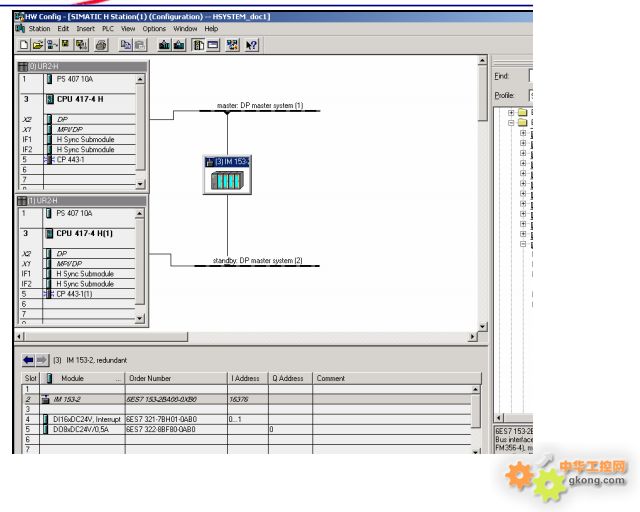
Task: Open the Edit menu
Action: click(63, 29)
